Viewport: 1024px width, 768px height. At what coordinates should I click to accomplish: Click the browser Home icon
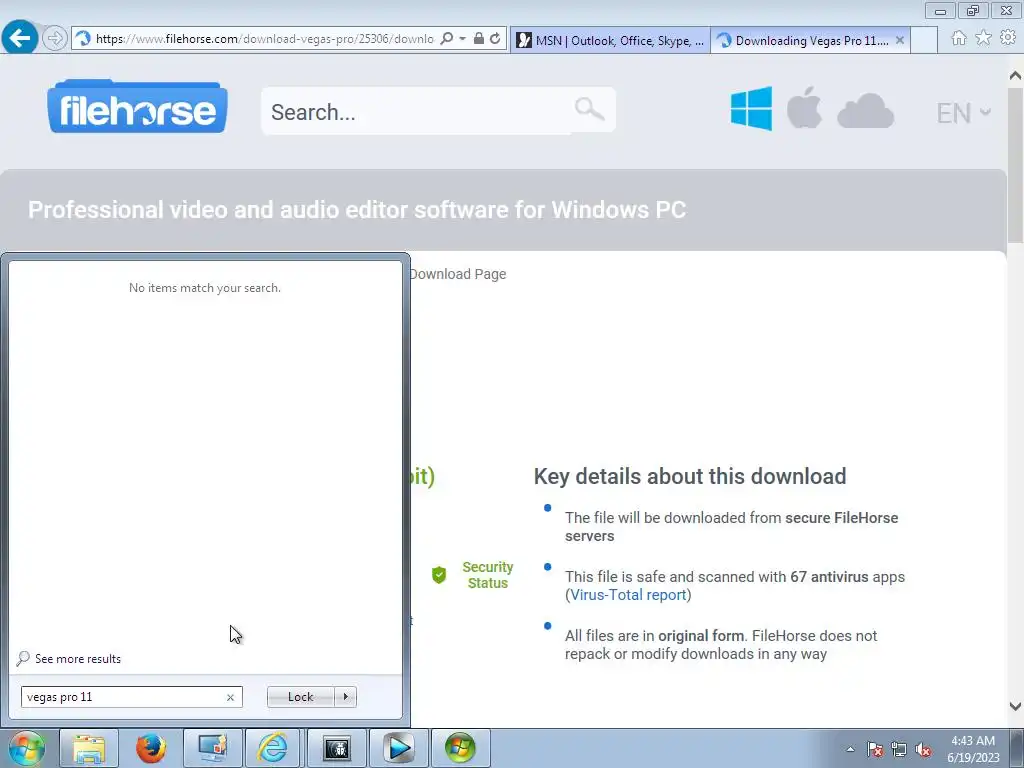(958, 39)
